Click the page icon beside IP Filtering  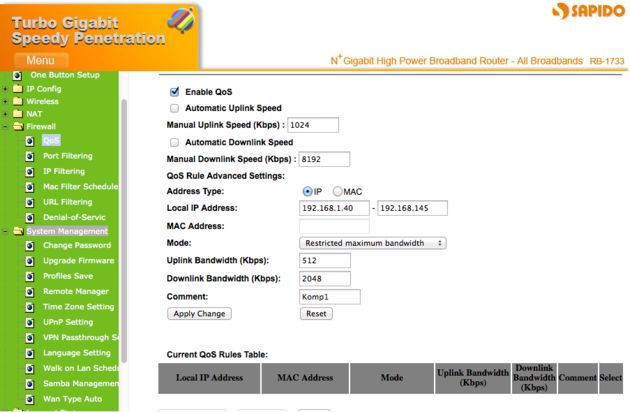[30, 172]
